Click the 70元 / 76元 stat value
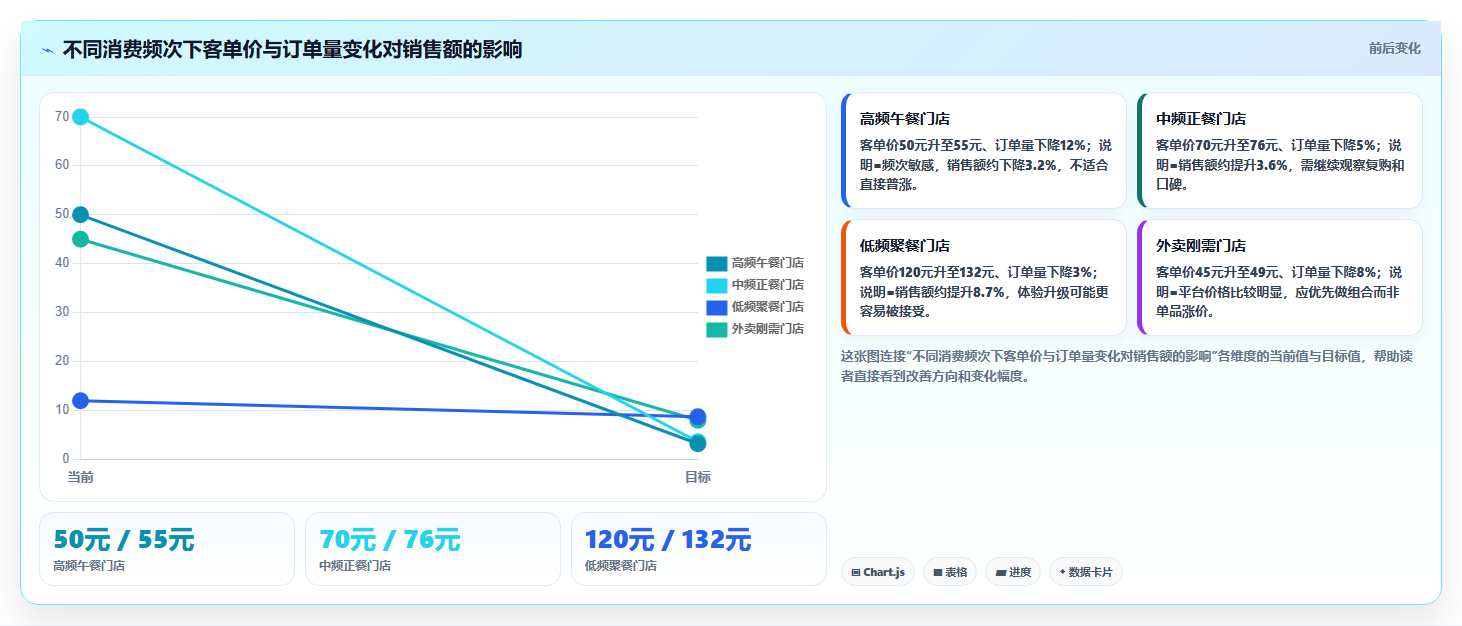The width and height of the screenshot is (1462, 626). click(x=390, y=540)
